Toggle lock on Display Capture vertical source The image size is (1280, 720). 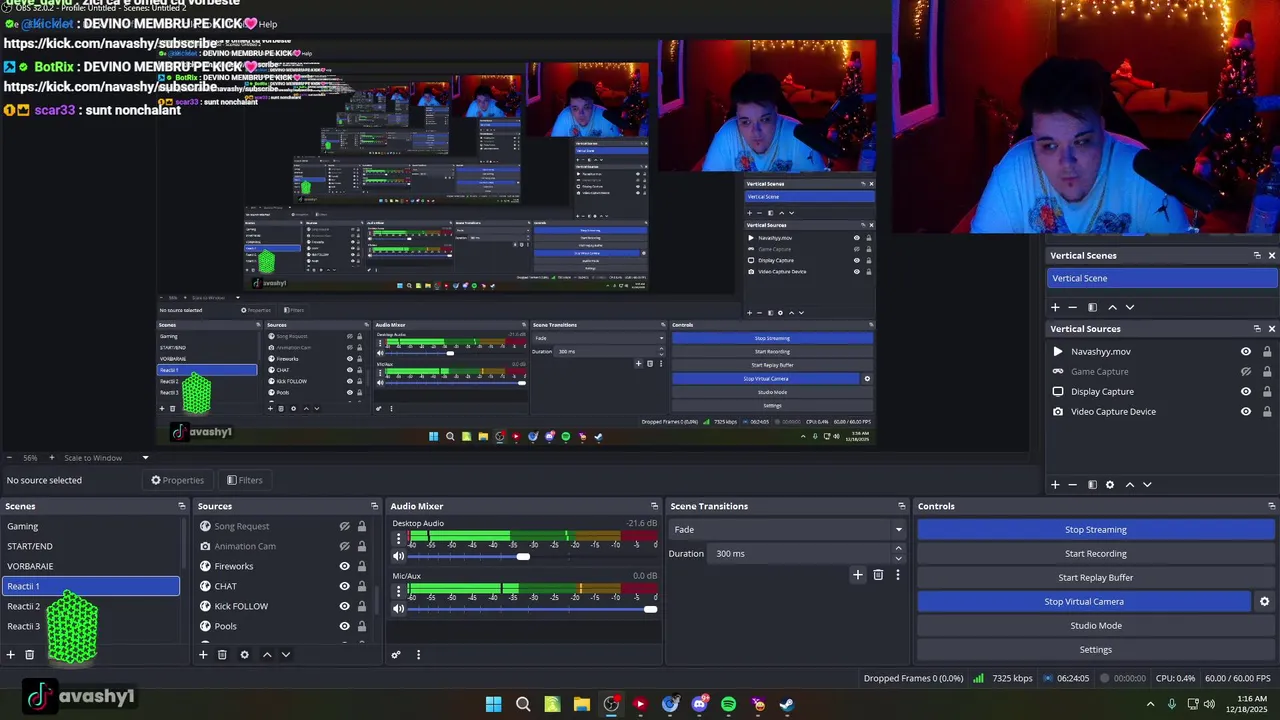pyautogui.click(x=1267, y=392)
